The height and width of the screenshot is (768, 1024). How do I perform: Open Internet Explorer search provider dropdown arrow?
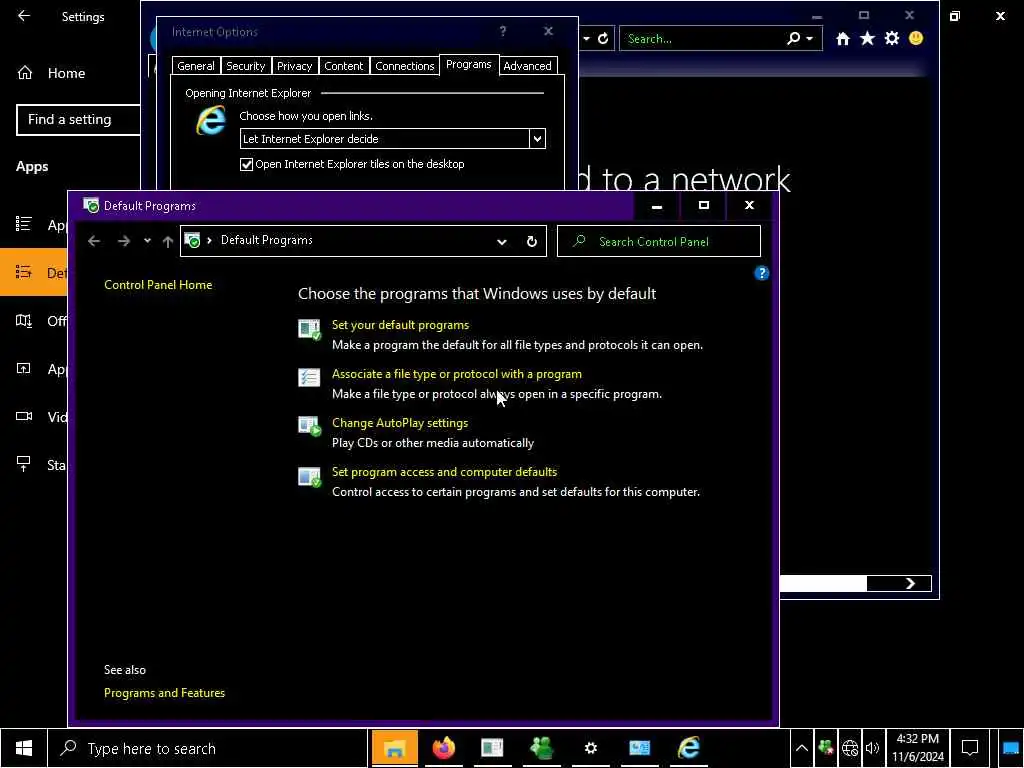(810, 39)
